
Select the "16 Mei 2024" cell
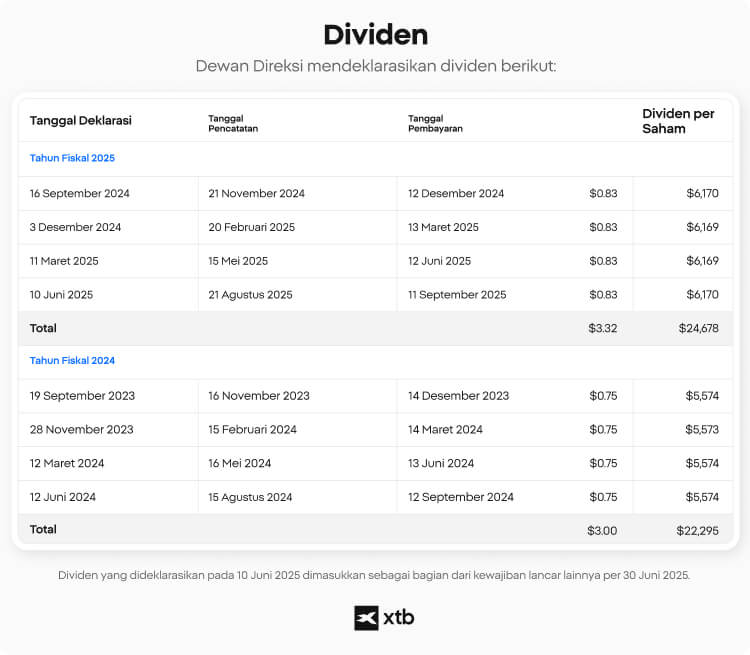[x=240, y=463]
